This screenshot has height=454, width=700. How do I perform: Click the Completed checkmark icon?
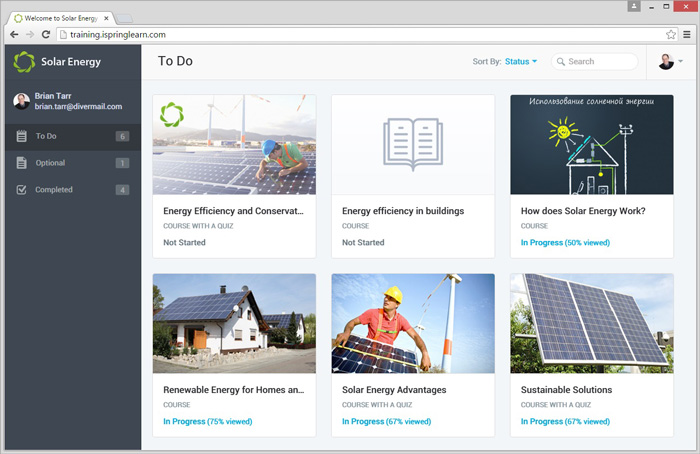(21, 190)
